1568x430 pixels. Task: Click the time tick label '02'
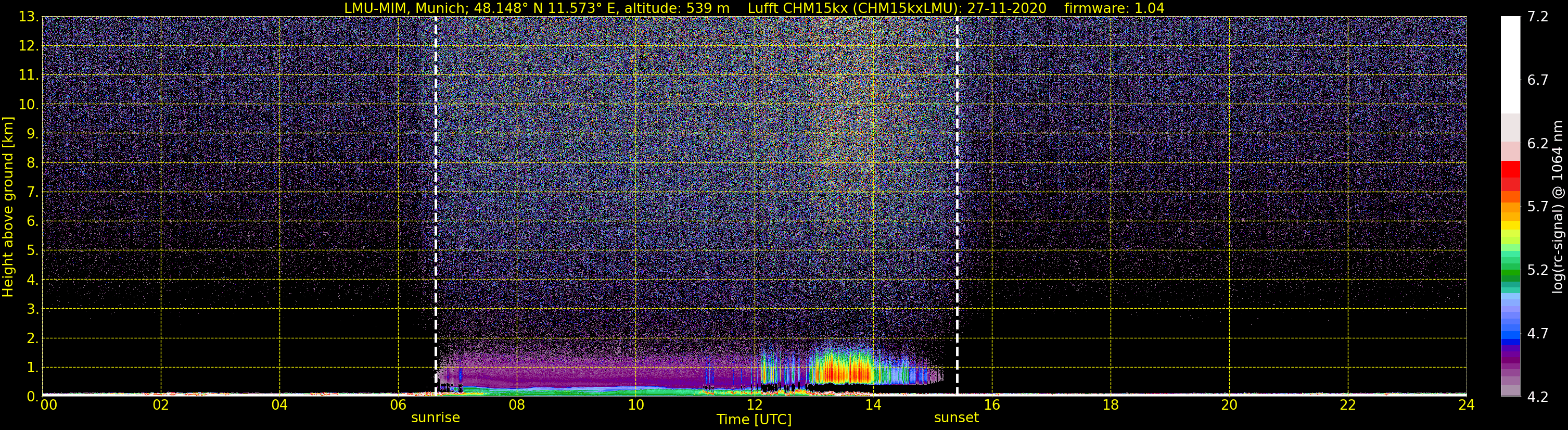161,405
